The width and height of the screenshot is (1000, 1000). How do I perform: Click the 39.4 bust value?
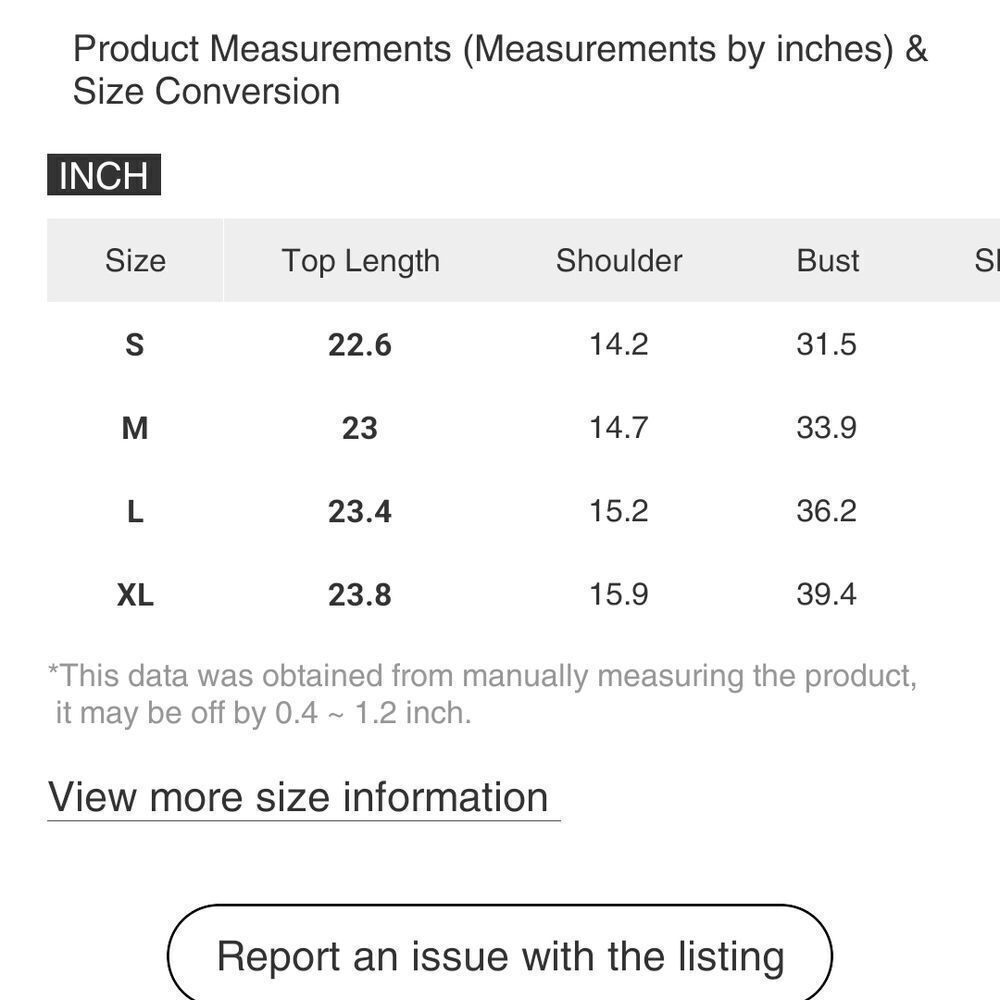coord(826,594)
